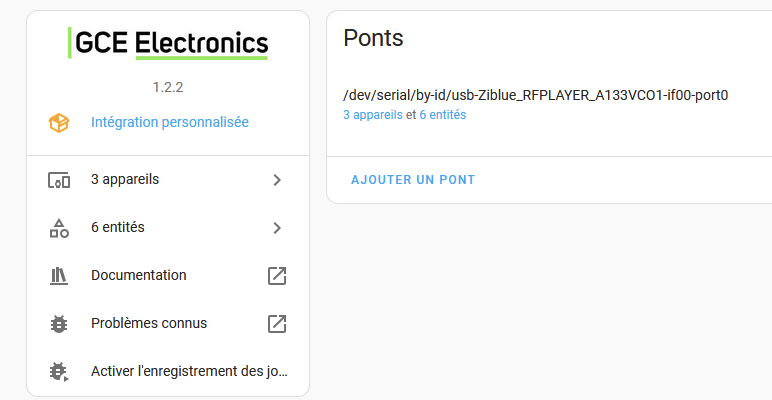Open Documentation via its external link icon
772x400 pixels.
(277, 276)
